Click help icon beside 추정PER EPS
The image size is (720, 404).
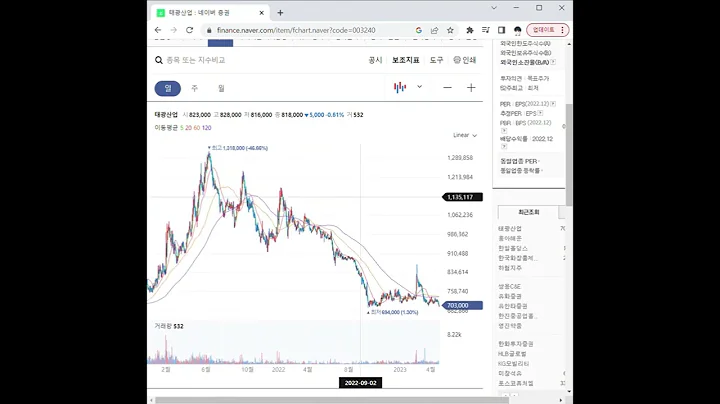coord(540,113)
